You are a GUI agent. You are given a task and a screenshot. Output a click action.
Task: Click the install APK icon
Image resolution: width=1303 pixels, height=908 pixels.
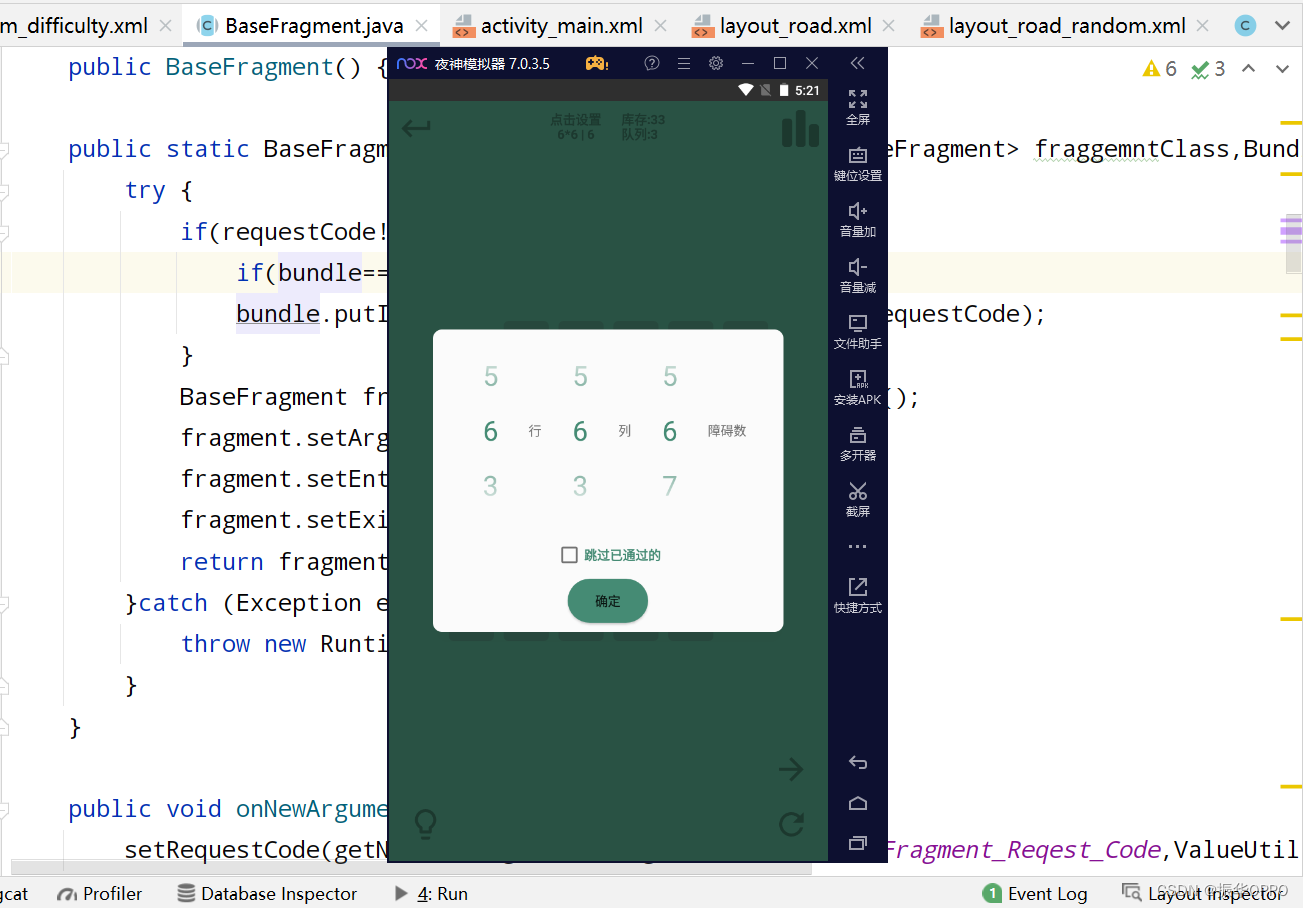tap(858, 379)
